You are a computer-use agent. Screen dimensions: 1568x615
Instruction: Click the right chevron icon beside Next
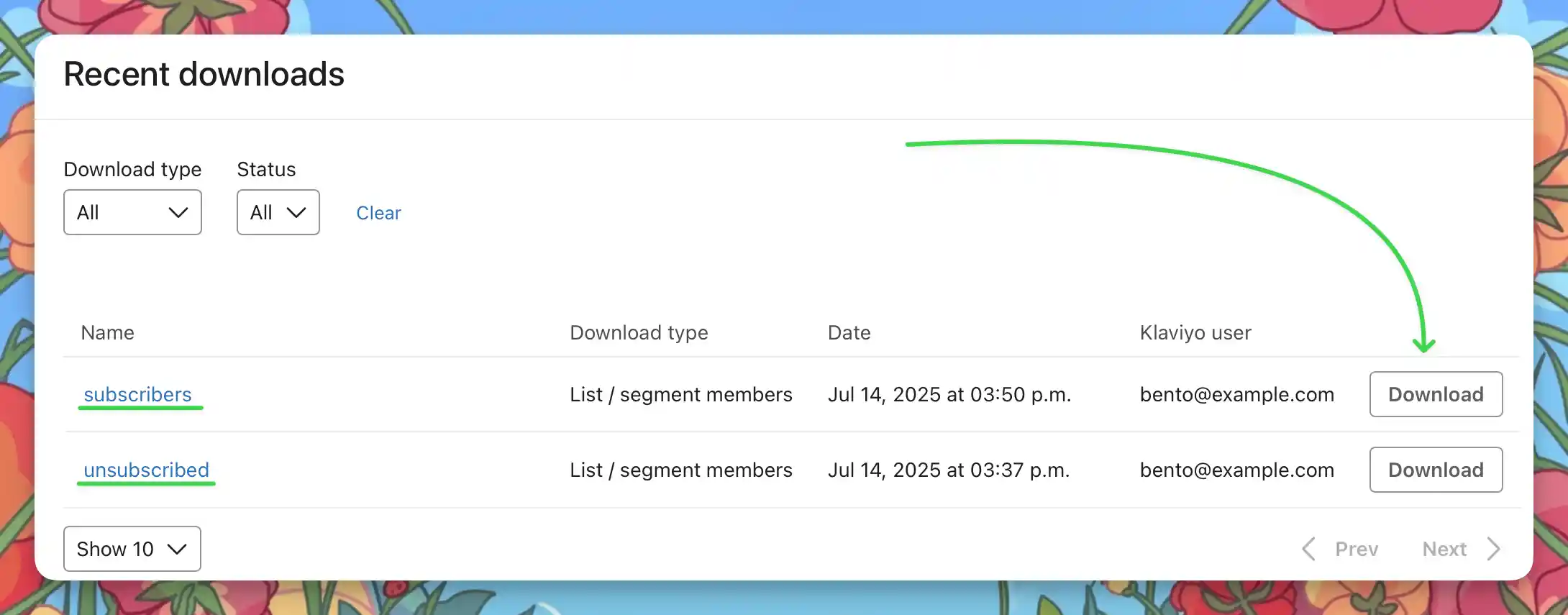(x=1494, y=549)
